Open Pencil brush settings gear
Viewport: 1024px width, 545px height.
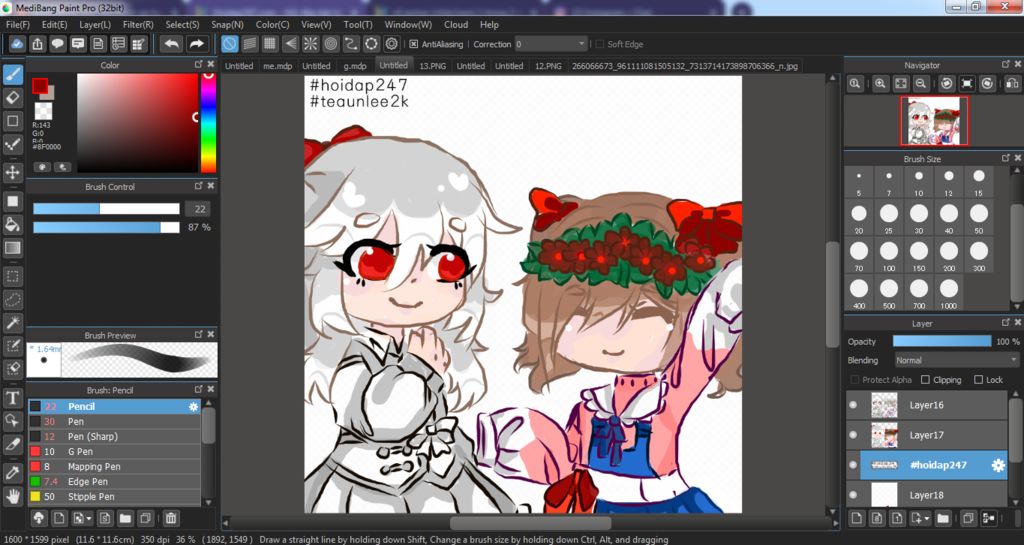pos(193,407)
